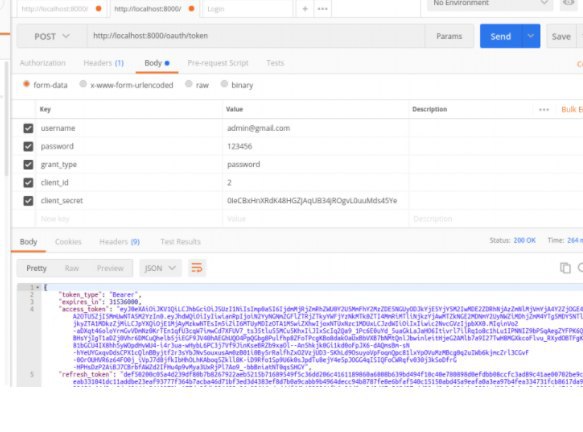Open the request Headers (1) tab
The width and height of the screenshot is (583, 432).
point(104,63)
